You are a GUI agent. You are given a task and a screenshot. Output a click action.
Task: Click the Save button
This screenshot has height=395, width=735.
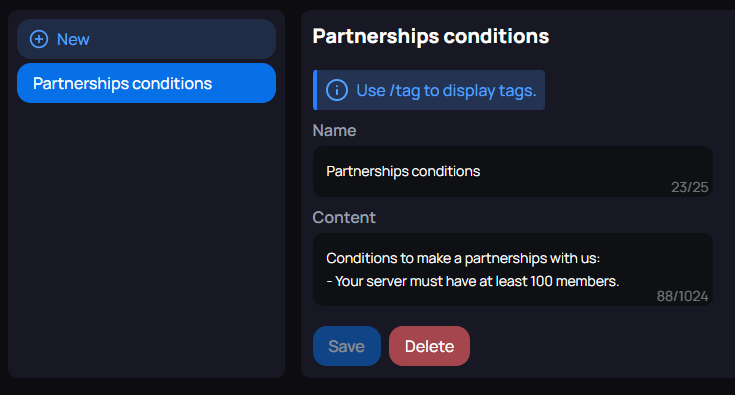(346, 346)
